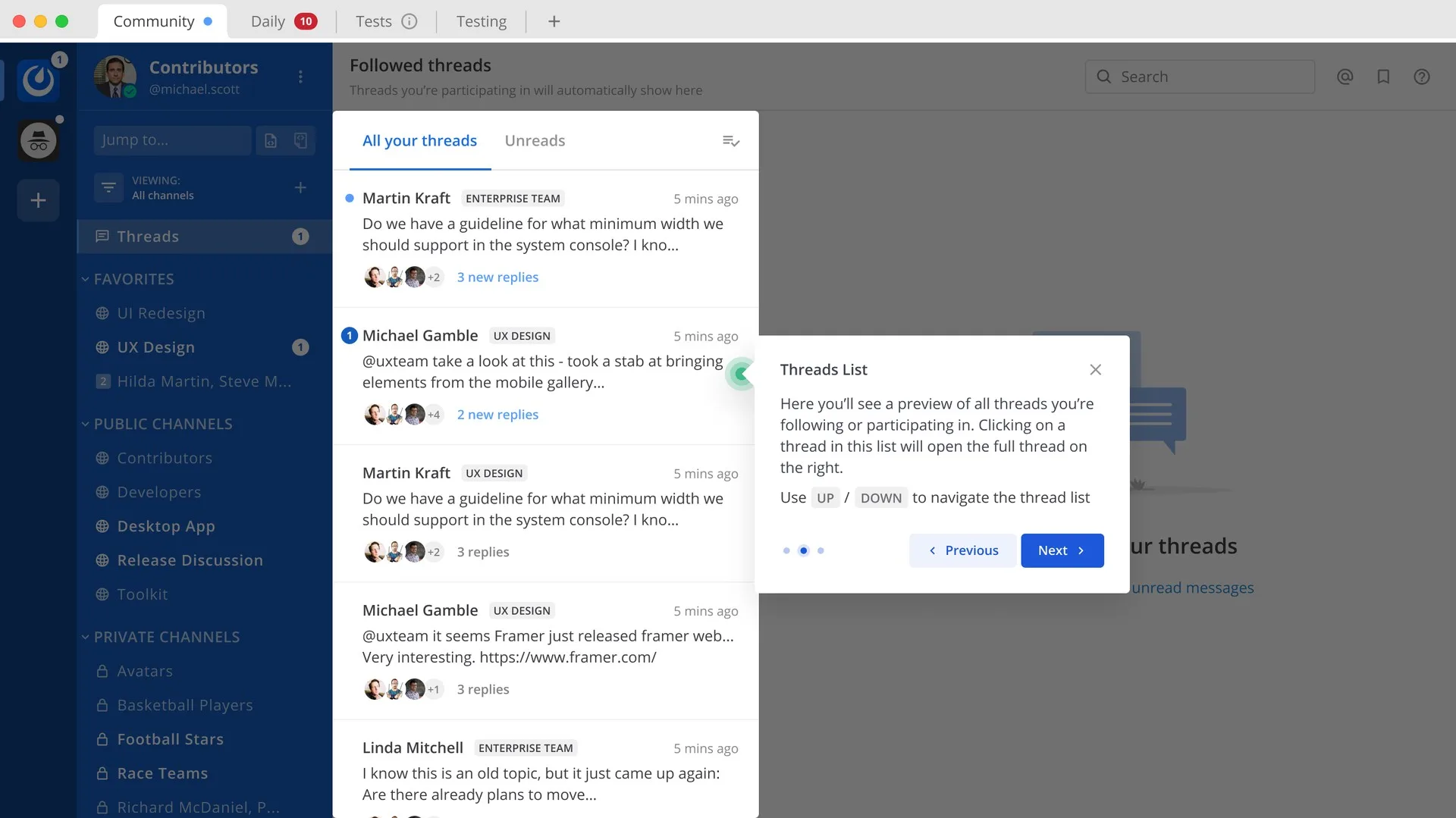Image resolution: width=1456 pixels, height=818 pixels.
Task: Open Toolkit channel
Action: pyautogui.click(x=205, y=594)
